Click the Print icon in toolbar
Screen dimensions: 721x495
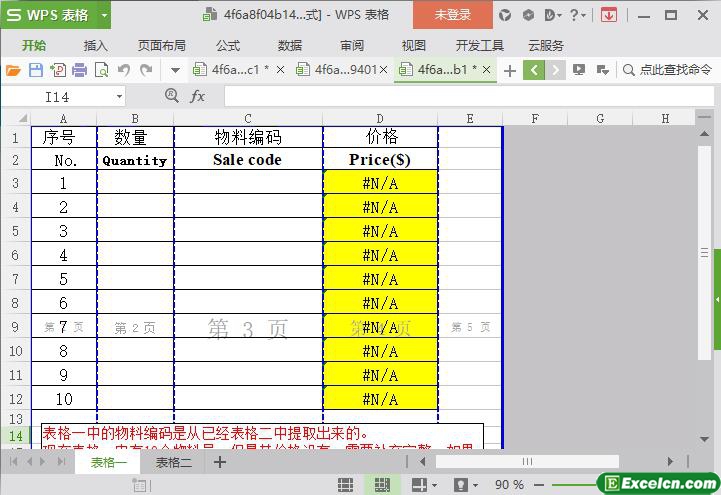(x=79, y=70)
